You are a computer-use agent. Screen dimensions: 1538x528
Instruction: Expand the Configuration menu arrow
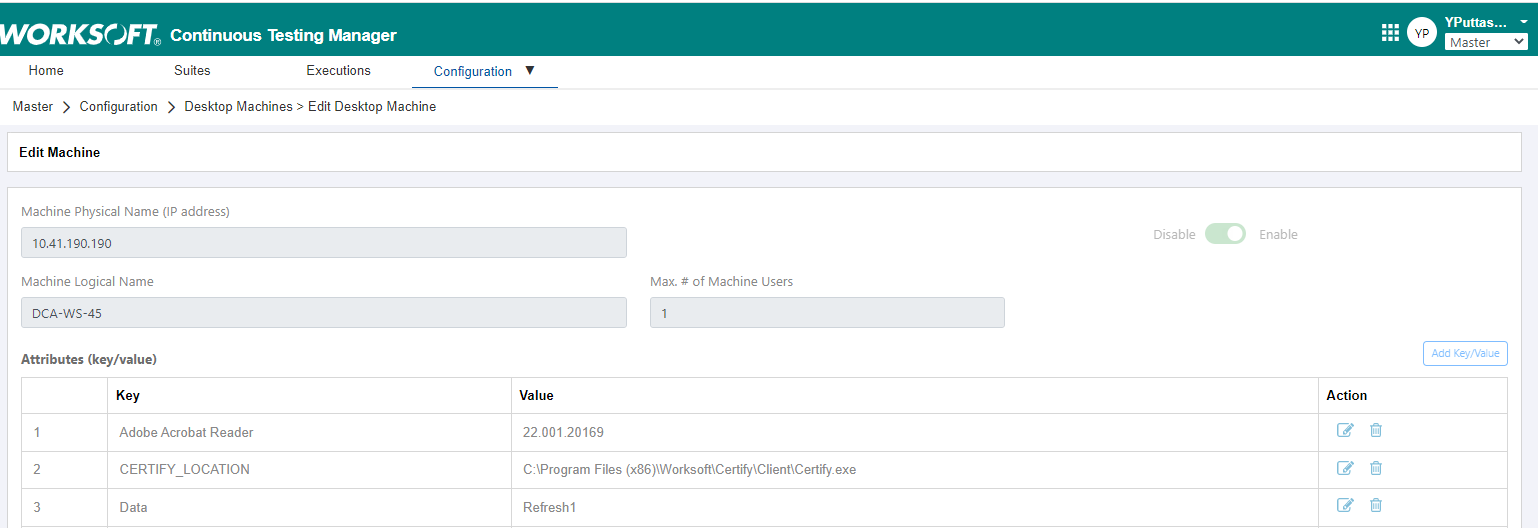[530, 71]
